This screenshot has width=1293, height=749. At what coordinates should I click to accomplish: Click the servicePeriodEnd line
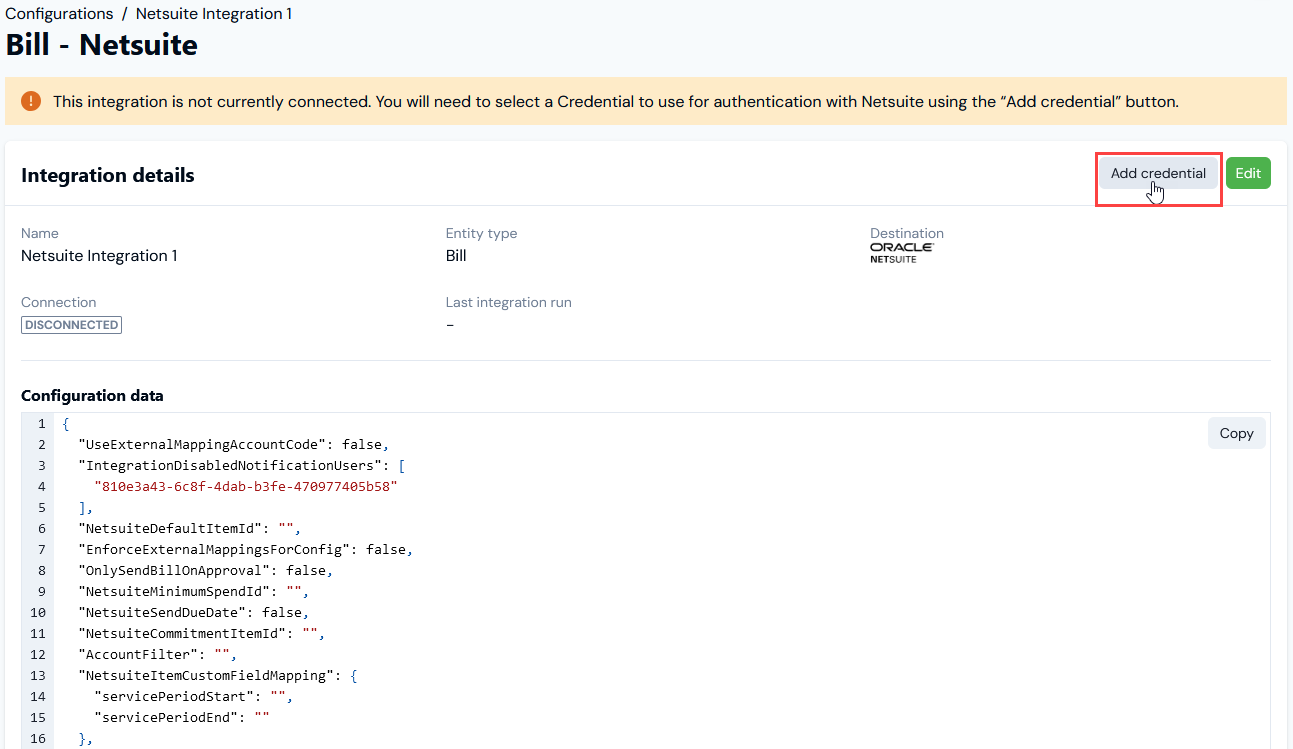181,717
